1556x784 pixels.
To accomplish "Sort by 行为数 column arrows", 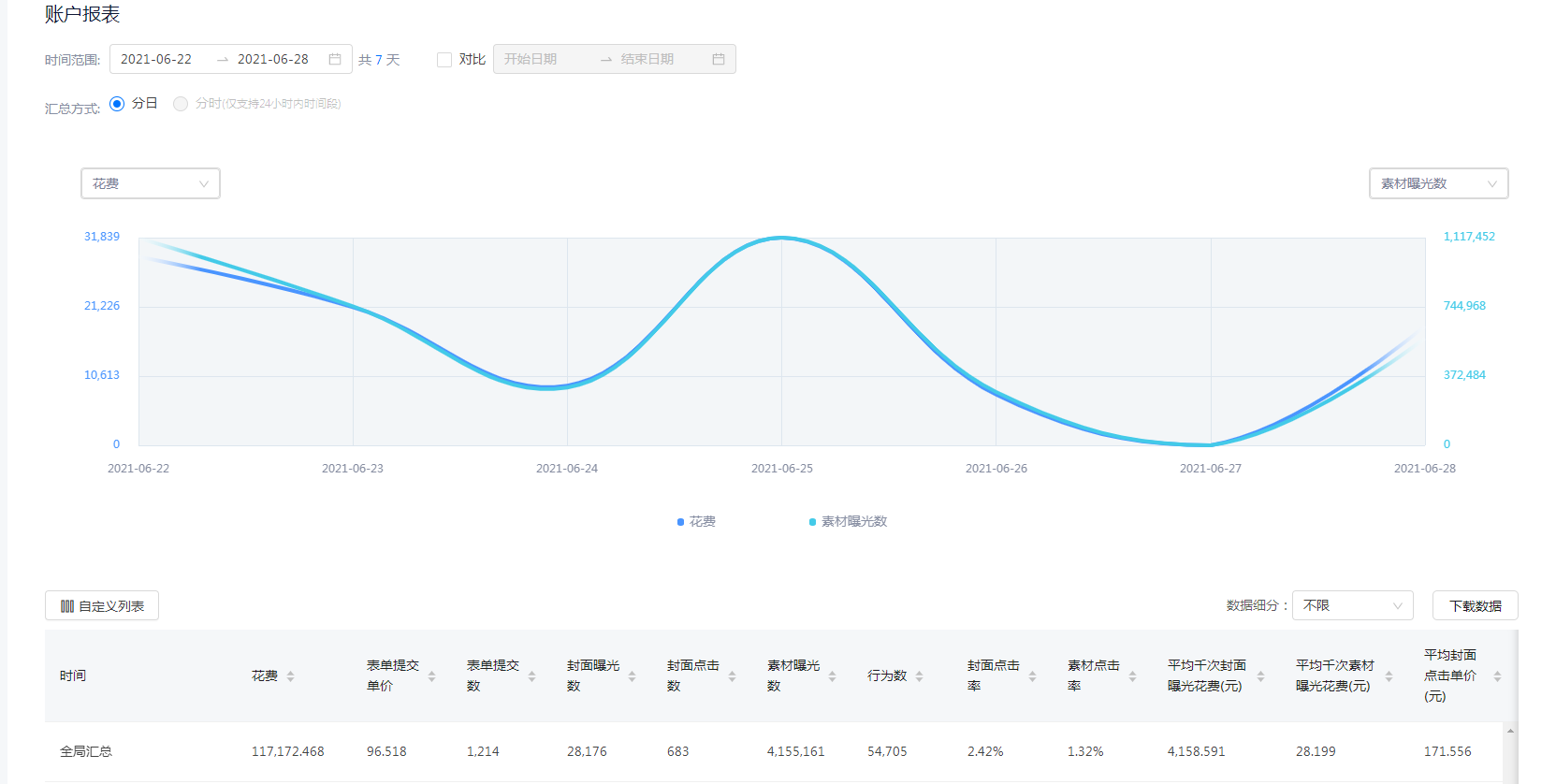I will click(919, 676).
